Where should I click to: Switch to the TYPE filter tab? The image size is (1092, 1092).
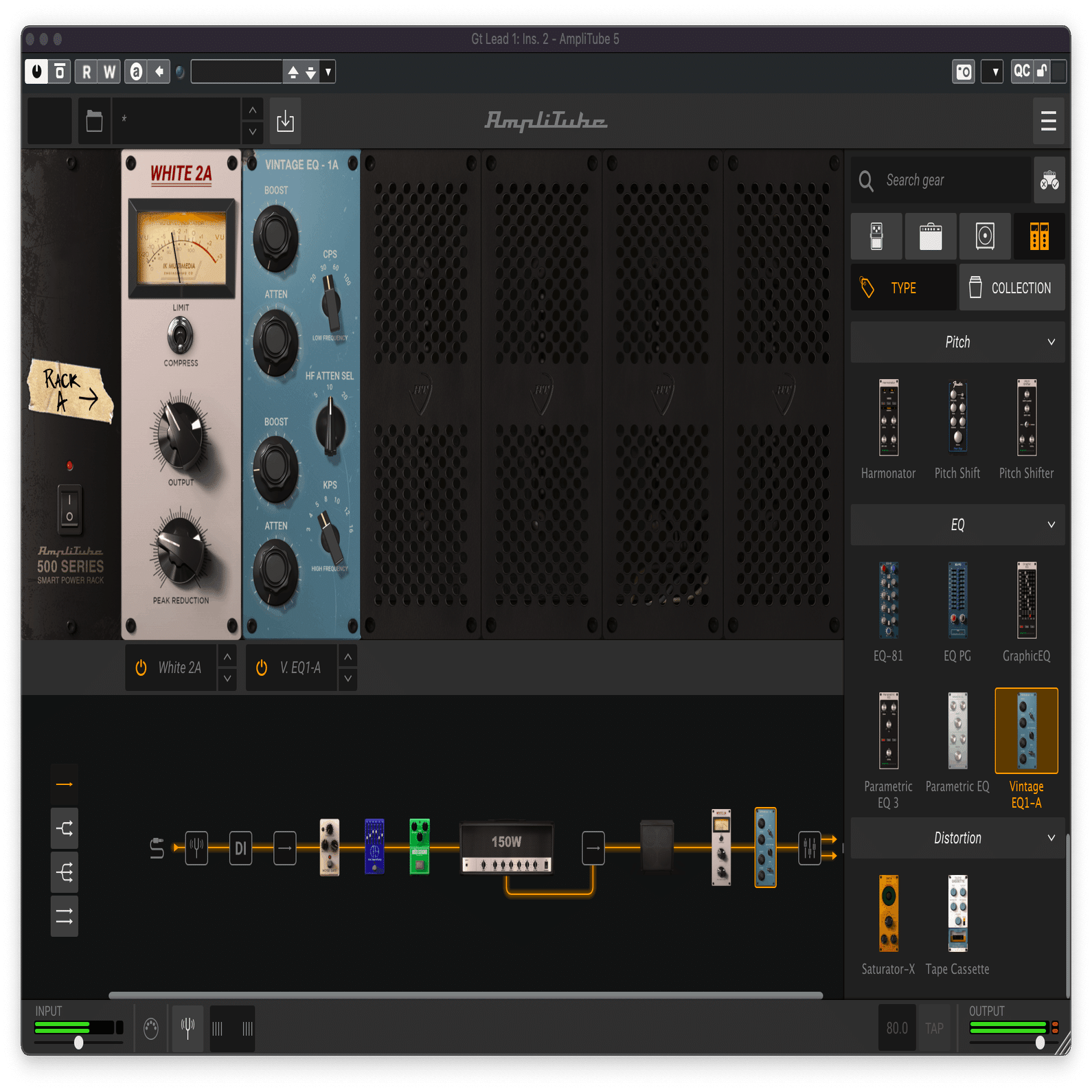click(903, 288)
